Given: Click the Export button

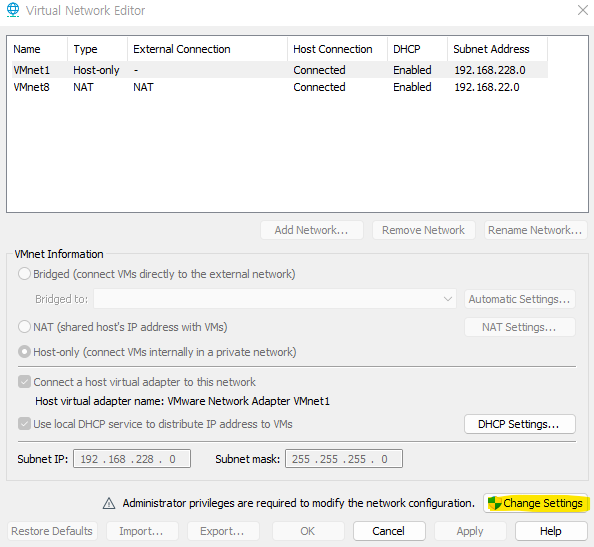Looking at the screenshot, I should coord(223,531).
